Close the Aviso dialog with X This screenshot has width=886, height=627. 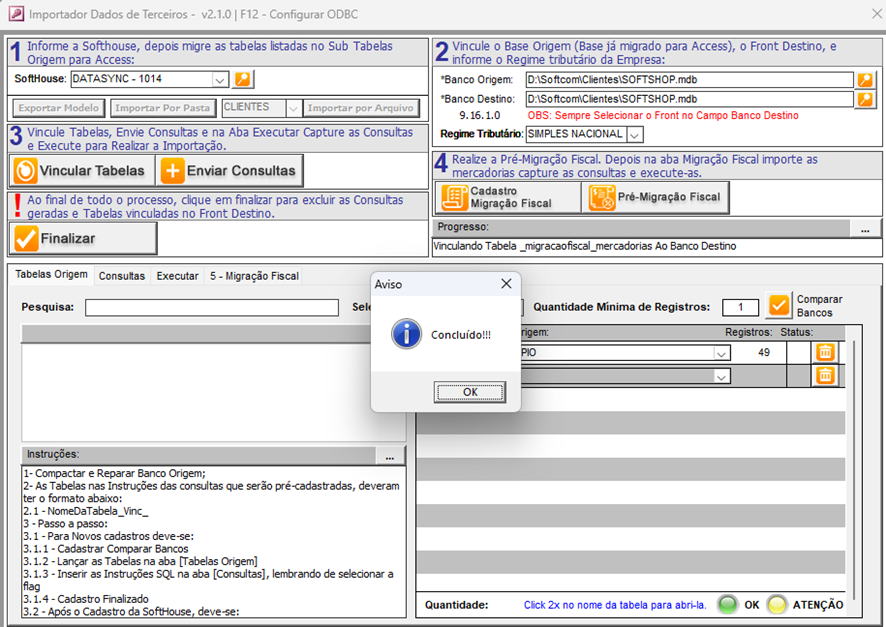click(x=505, y=284)
